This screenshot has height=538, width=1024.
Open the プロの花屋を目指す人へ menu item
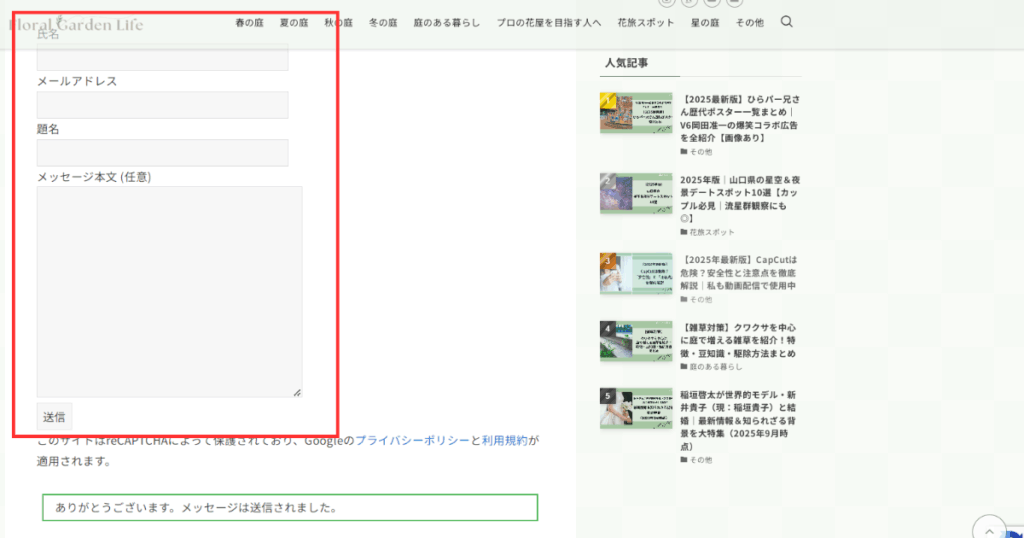pos(549,23)
